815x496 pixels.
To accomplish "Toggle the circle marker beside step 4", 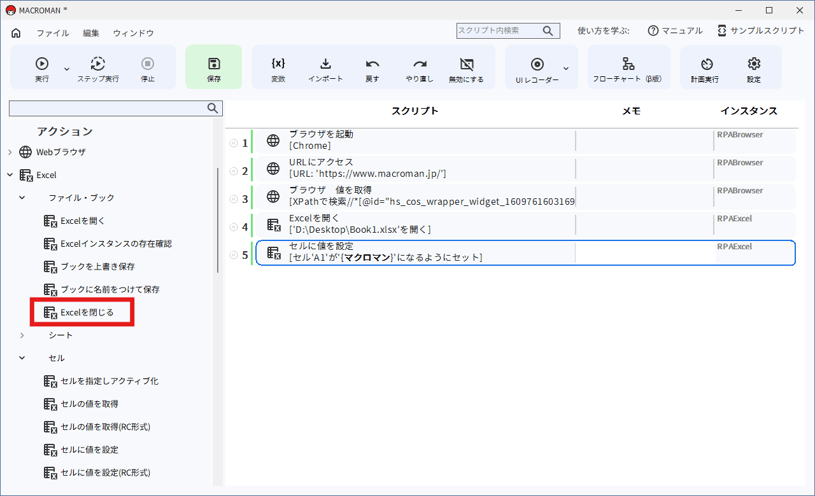I will pos(233,227).
